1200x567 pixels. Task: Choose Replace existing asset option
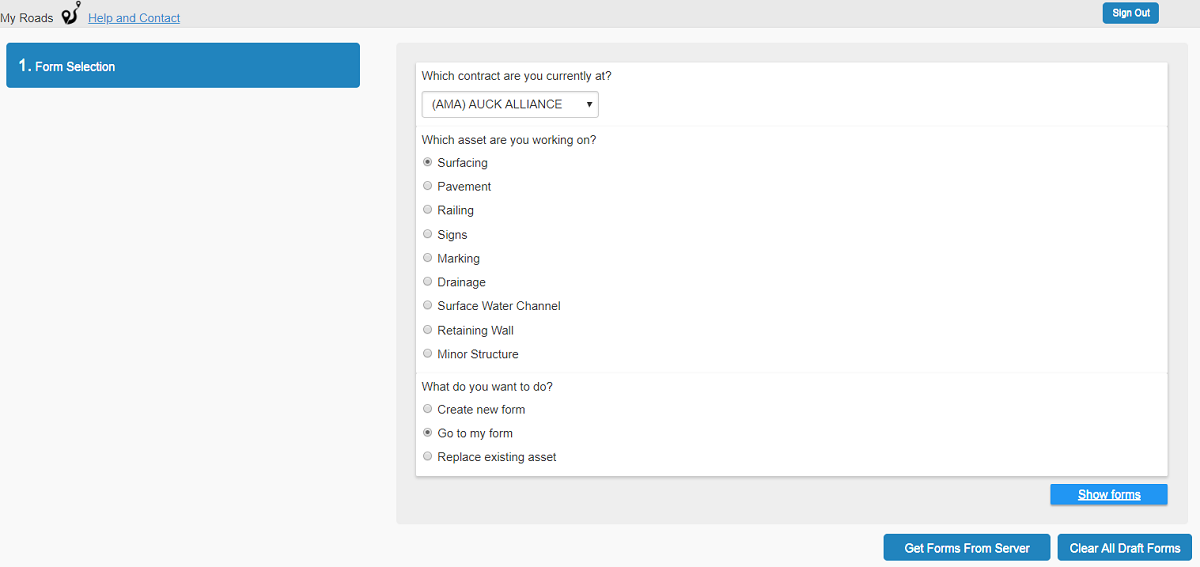pyautogui.click(x=428, y=457)
